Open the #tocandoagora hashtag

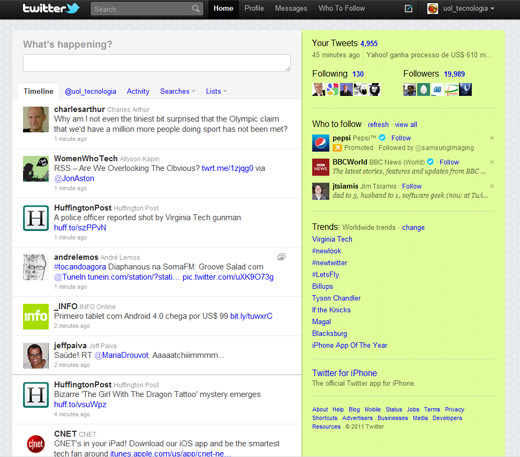click(x=80, y=267)
